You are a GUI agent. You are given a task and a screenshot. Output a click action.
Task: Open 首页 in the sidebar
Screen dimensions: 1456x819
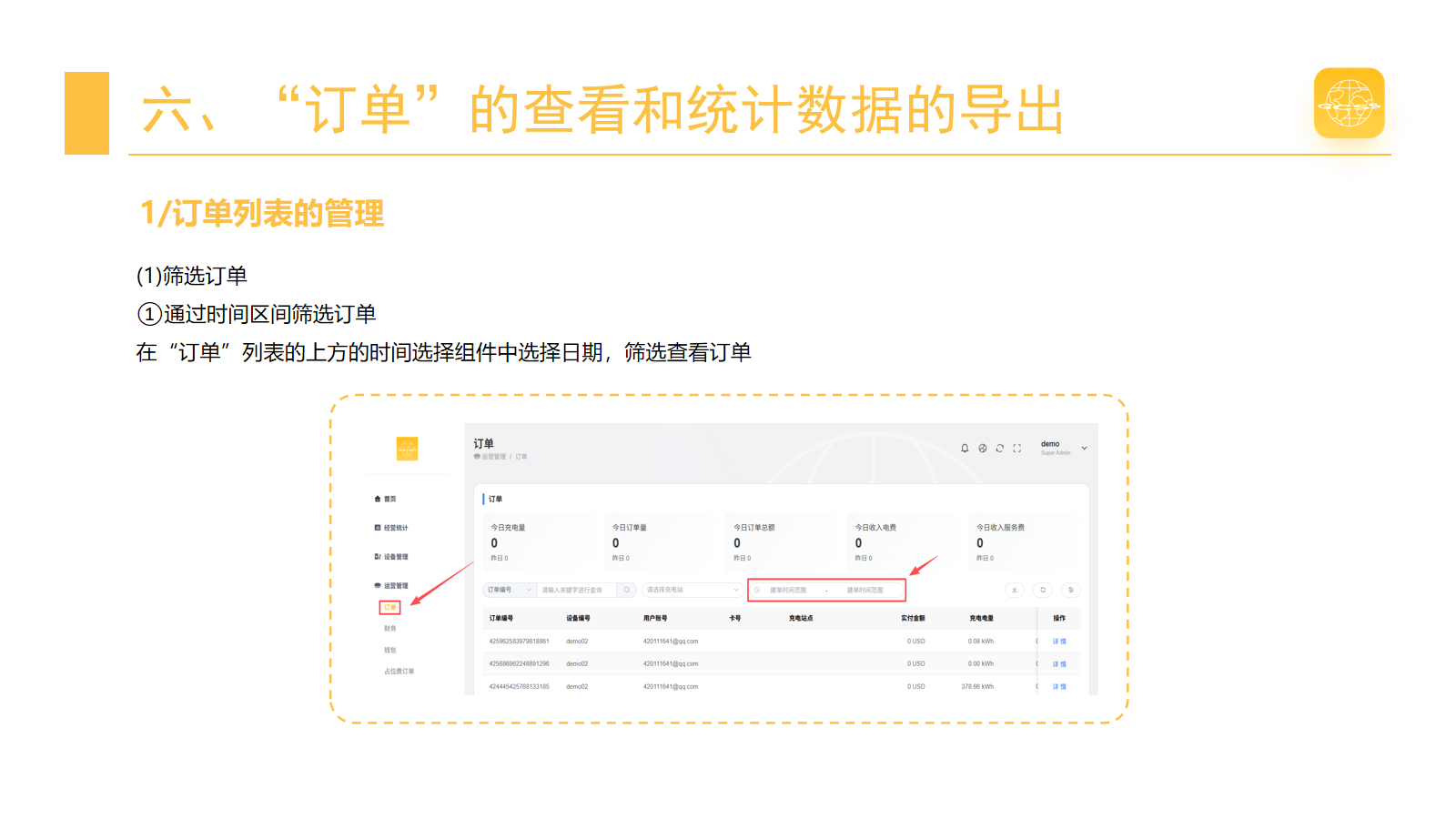click(386, 499)
